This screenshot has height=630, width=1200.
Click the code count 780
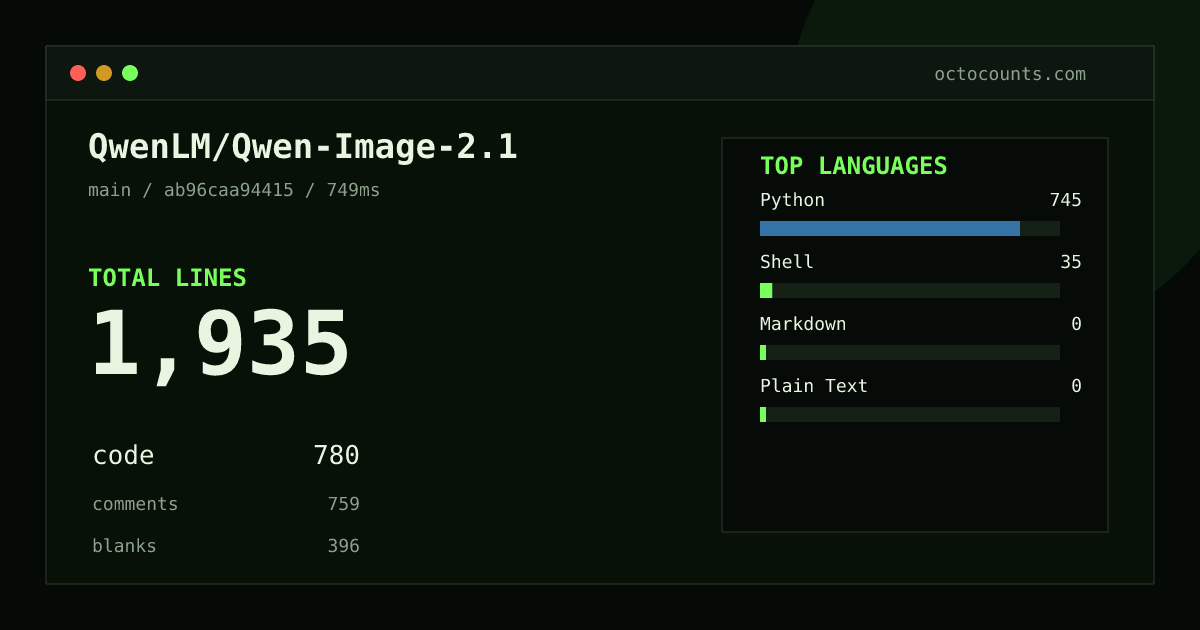coord(336,456)
